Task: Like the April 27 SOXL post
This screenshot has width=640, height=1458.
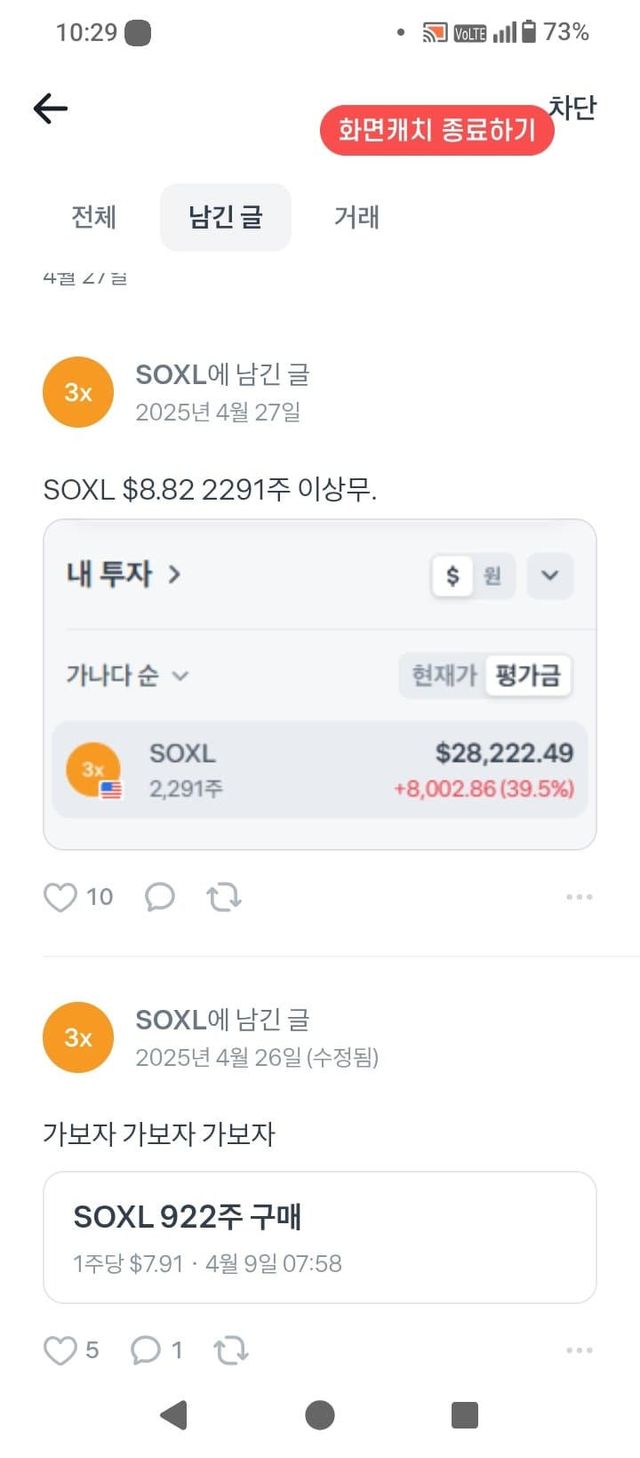Action: (x=61, y=897)
